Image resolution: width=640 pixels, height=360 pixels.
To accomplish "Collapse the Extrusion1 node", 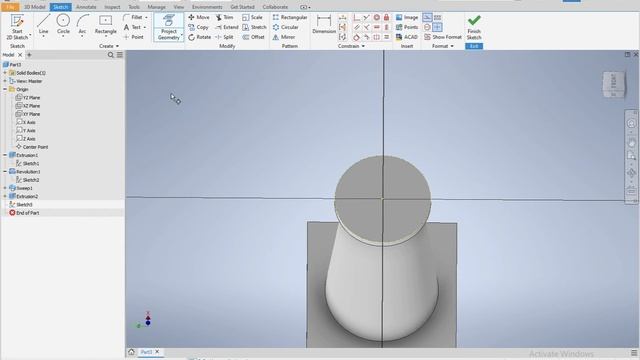I will 5,156.
